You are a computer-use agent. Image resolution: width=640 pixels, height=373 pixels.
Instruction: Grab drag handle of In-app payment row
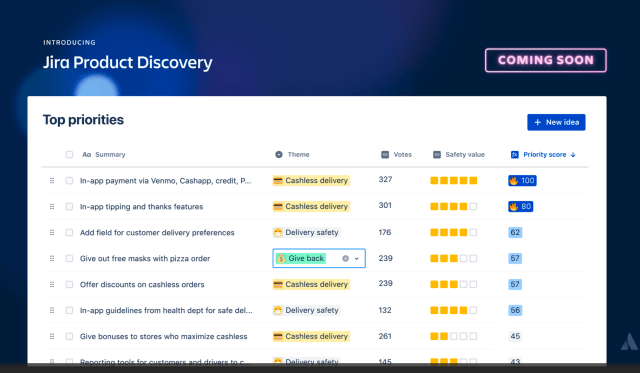(52, 180)
